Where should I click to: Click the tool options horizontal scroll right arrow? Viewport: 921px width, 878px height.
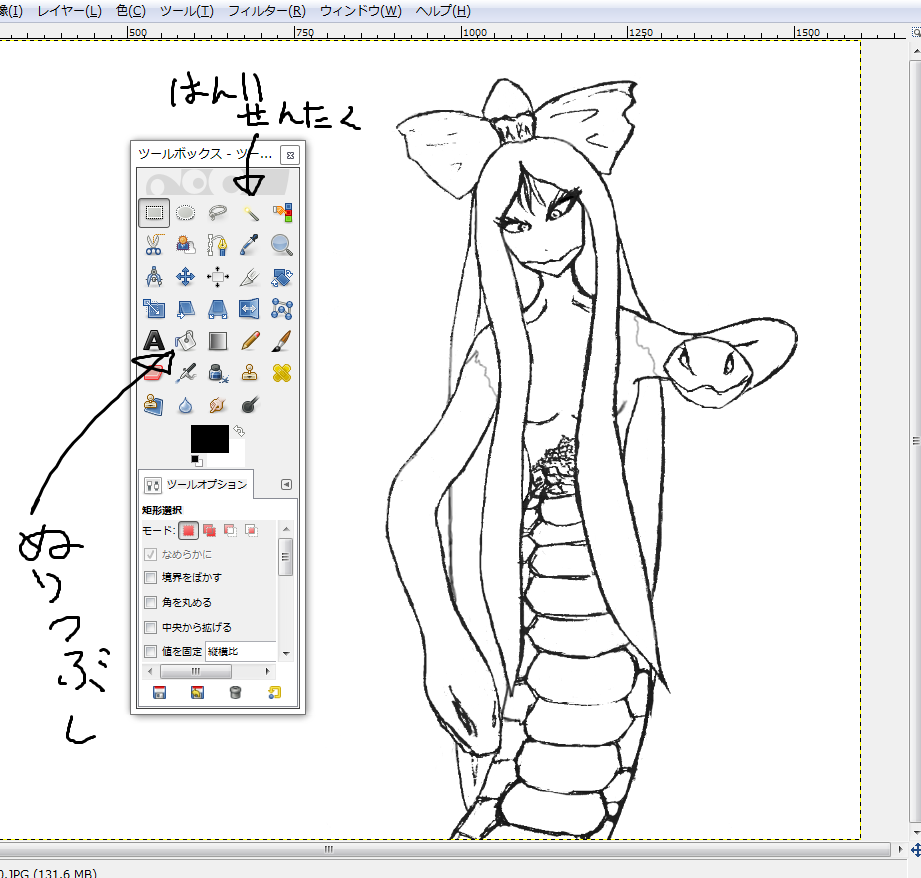click(268, 671)
